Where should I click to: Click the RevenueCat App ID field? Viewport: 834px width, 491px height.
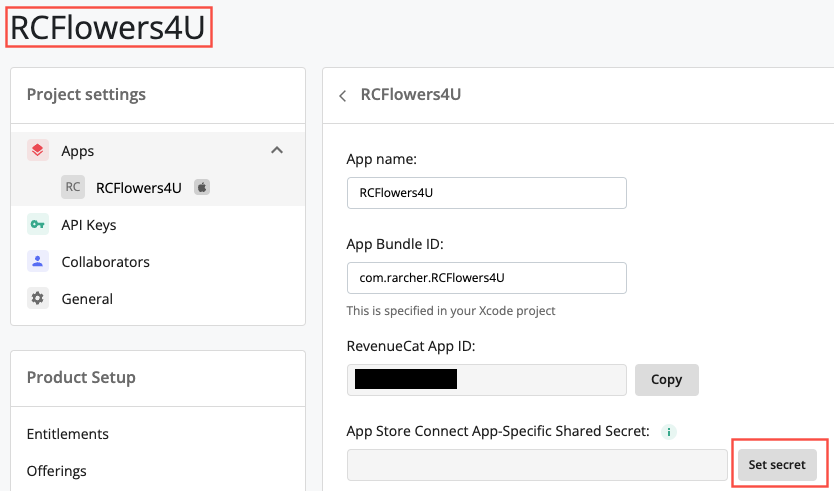pyautogui.click(x=487, y=380)
